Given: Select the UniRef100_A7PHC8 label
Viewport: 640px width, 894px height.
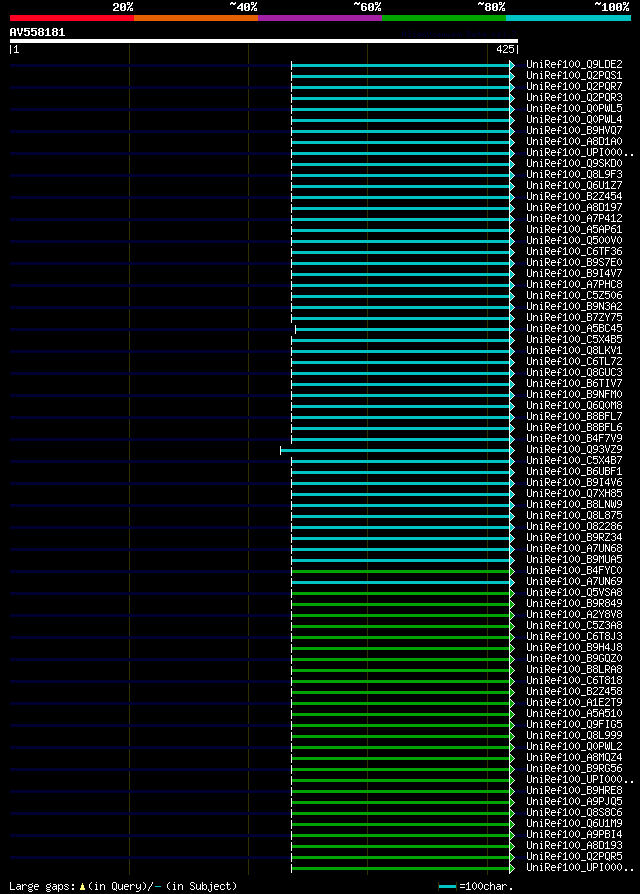Looking at the screenshot, I should 574,285.
